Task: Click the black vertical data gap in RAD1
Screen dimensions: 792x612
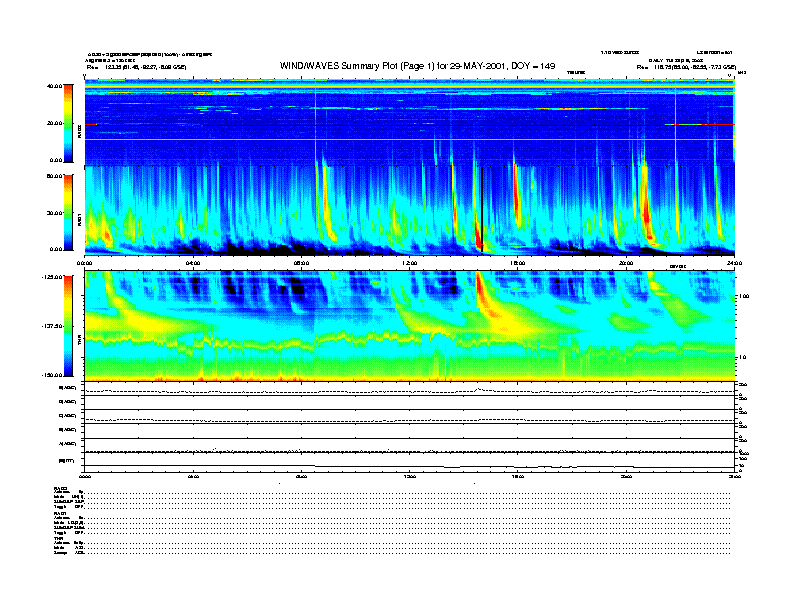Action: coord(482,210)
